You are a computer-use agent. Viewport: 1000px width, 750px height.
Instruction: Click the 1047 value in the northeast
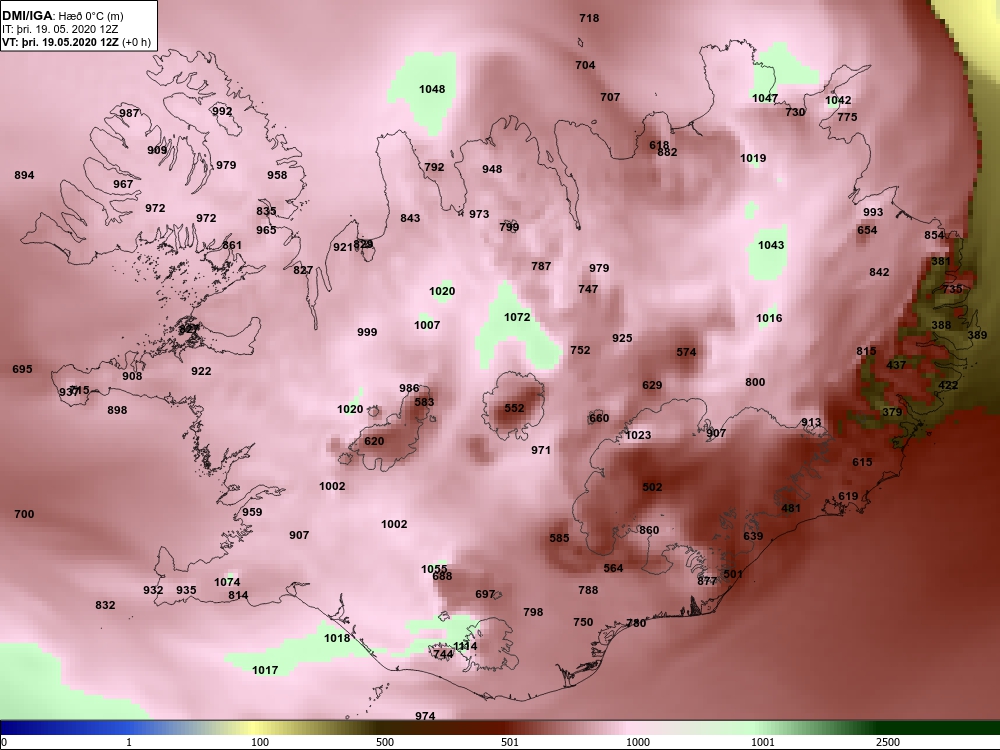[765, 98]
